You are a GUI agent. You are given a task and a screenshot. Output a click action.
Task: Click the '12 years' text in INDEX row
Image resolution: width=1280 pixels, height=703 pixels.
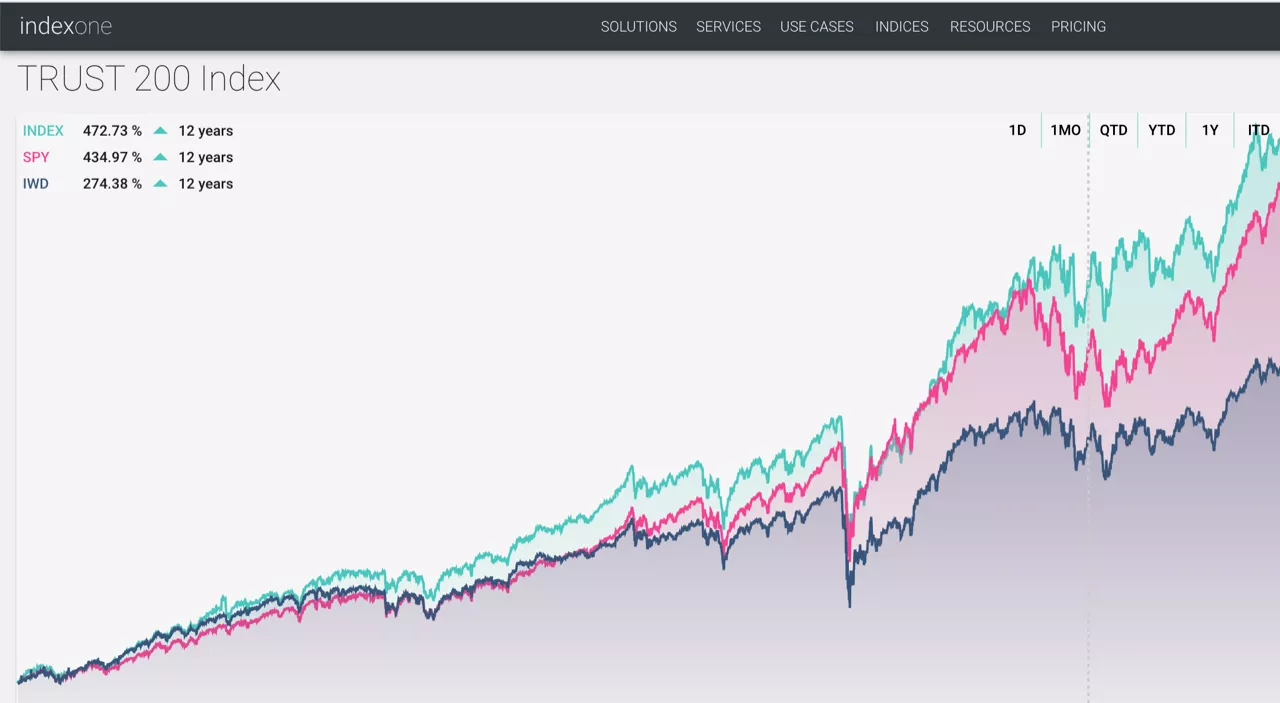pos(206,131)
